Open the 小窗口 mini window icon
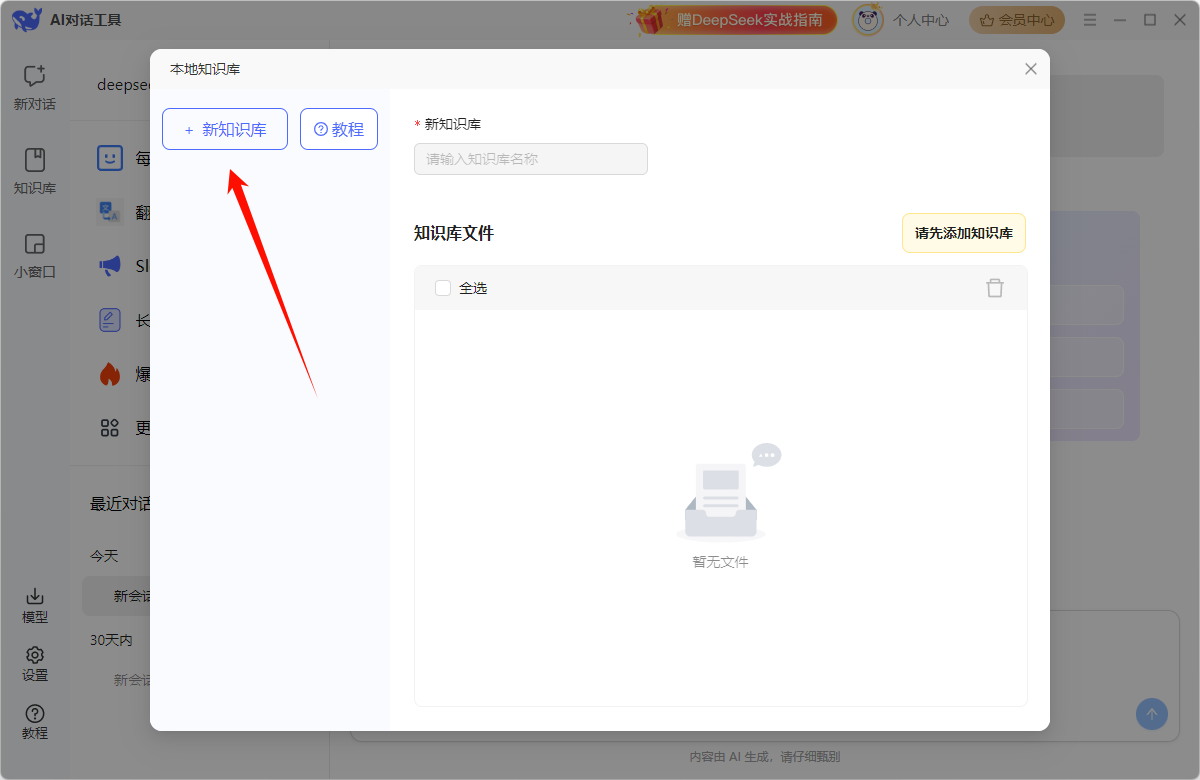Screen dimensions: 1200x780 35,245
